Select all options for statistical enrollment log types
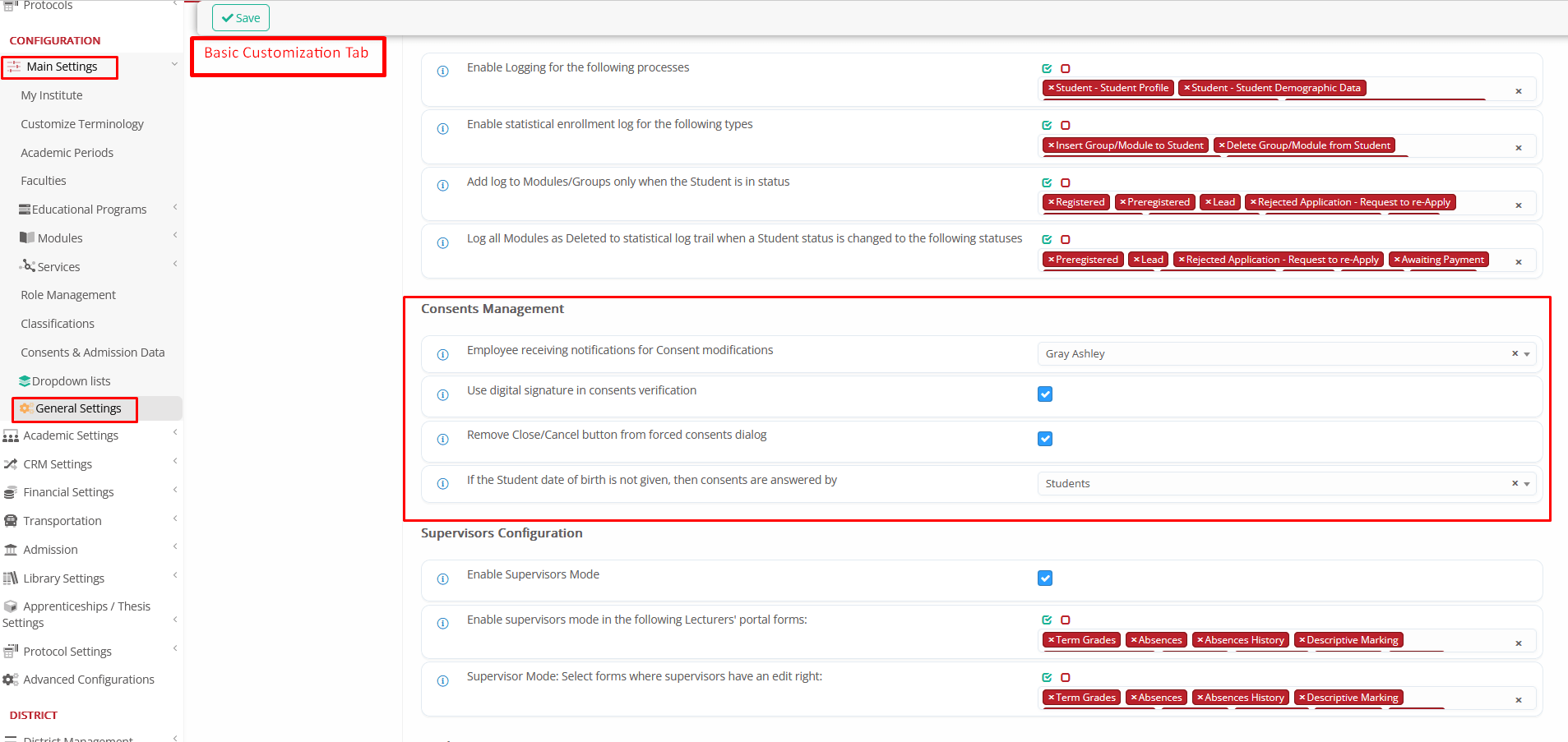This screenshot has width=1568, height=742. [1047, 126]
